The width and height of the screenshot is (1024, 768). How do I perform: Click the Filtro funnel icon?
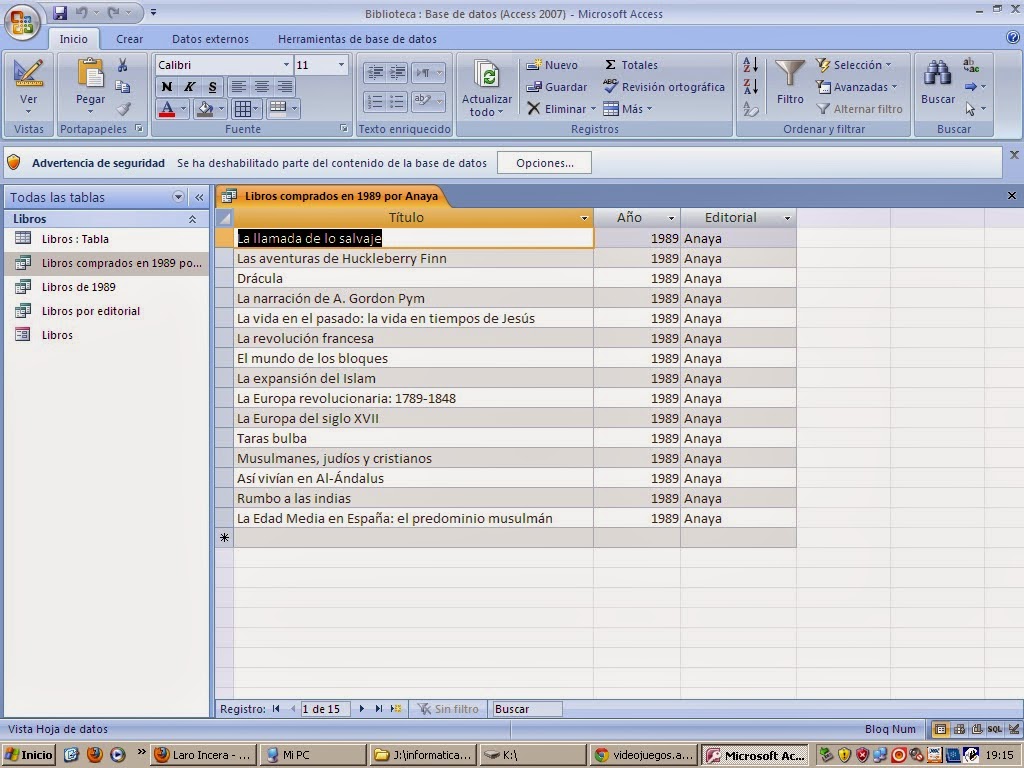click(x=790, y=73)
